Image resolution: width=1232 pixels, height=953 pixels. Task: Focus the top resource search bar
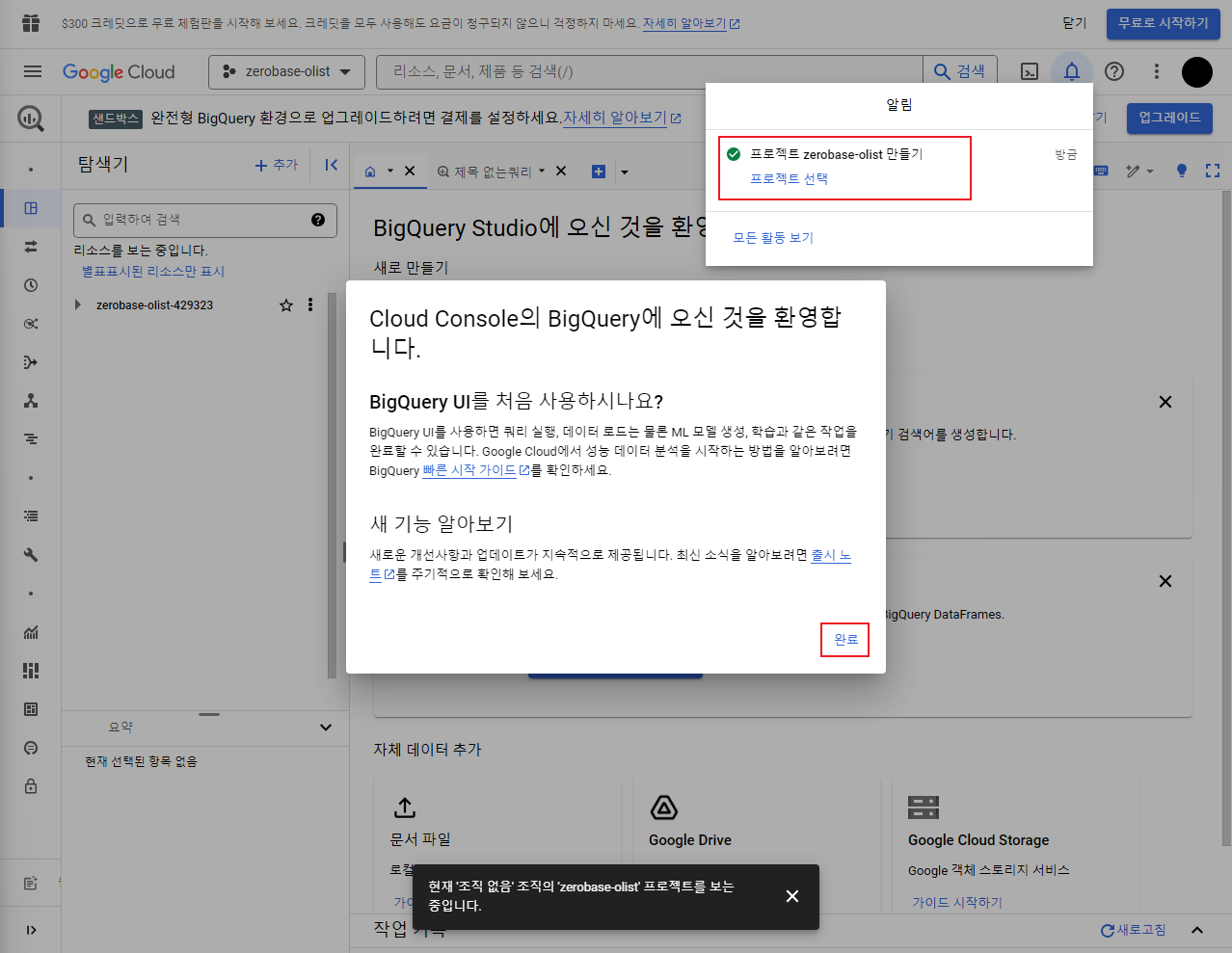649,71
